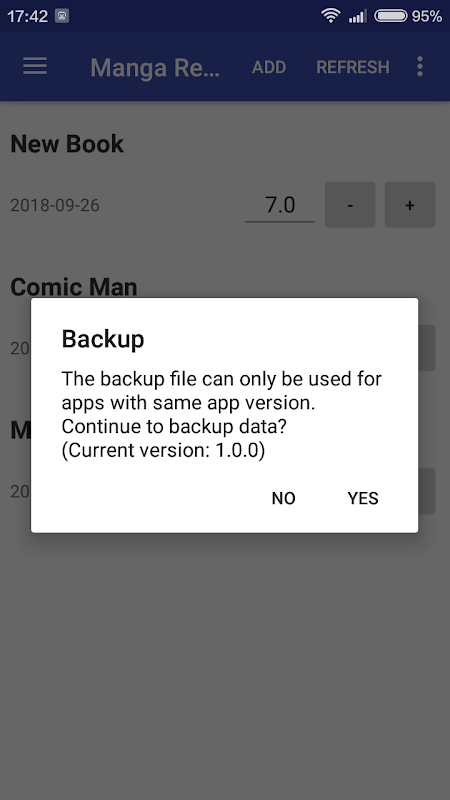Edit the 7.0 chapter number field
Image resolution: width=450 pixels, height=800 pixels.
tap(280, 205)
